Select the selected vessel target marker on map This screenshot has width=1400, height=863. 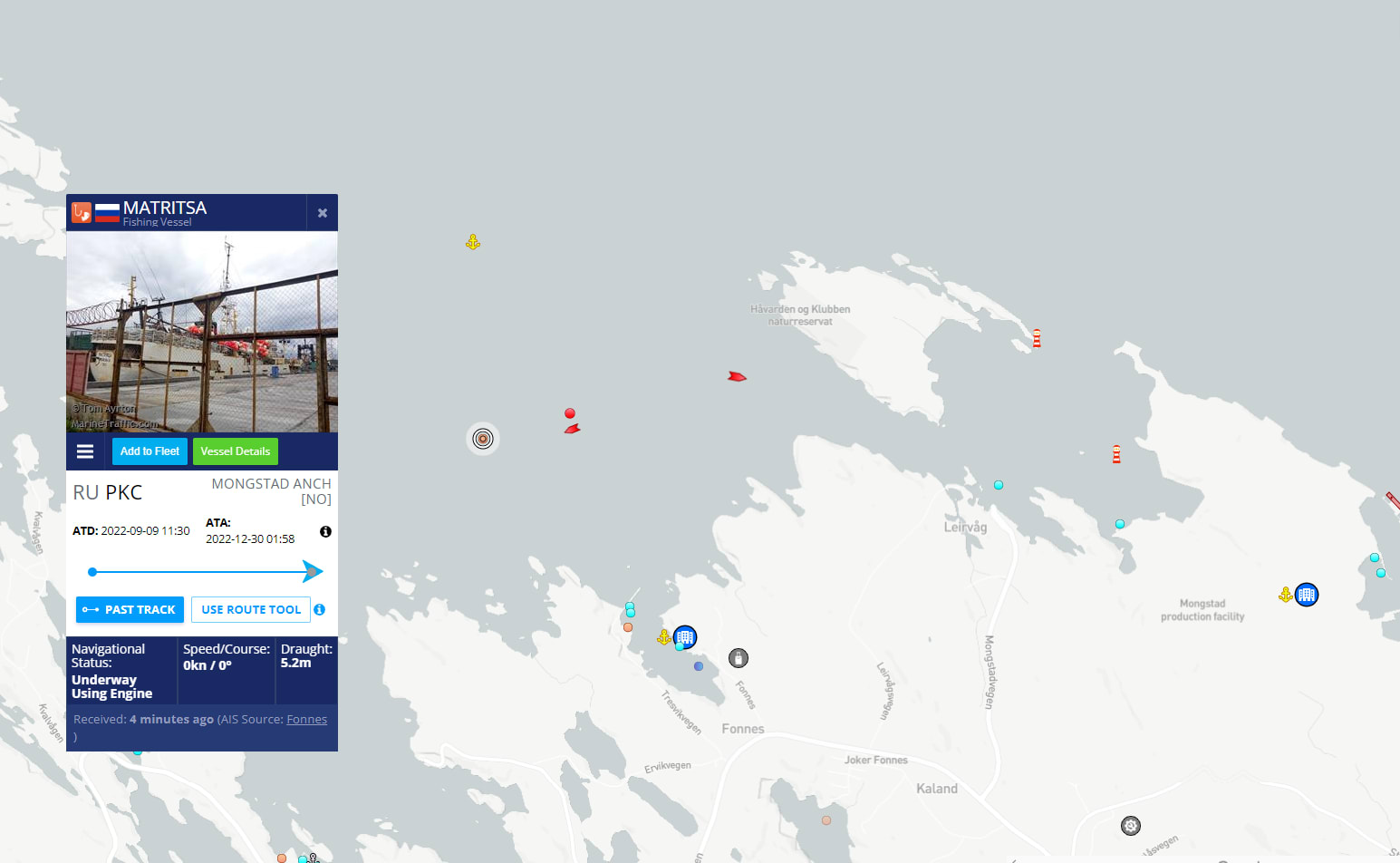[483, 439]
